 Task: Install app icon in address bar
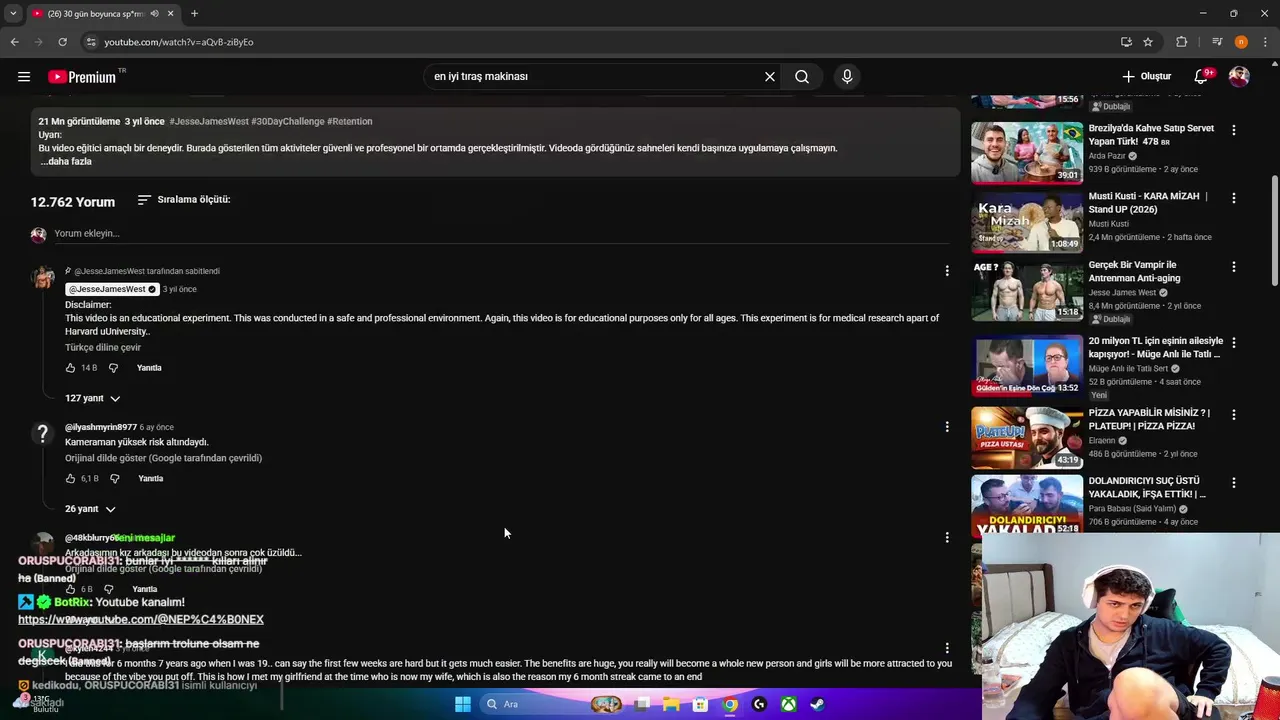point(1126,42)
